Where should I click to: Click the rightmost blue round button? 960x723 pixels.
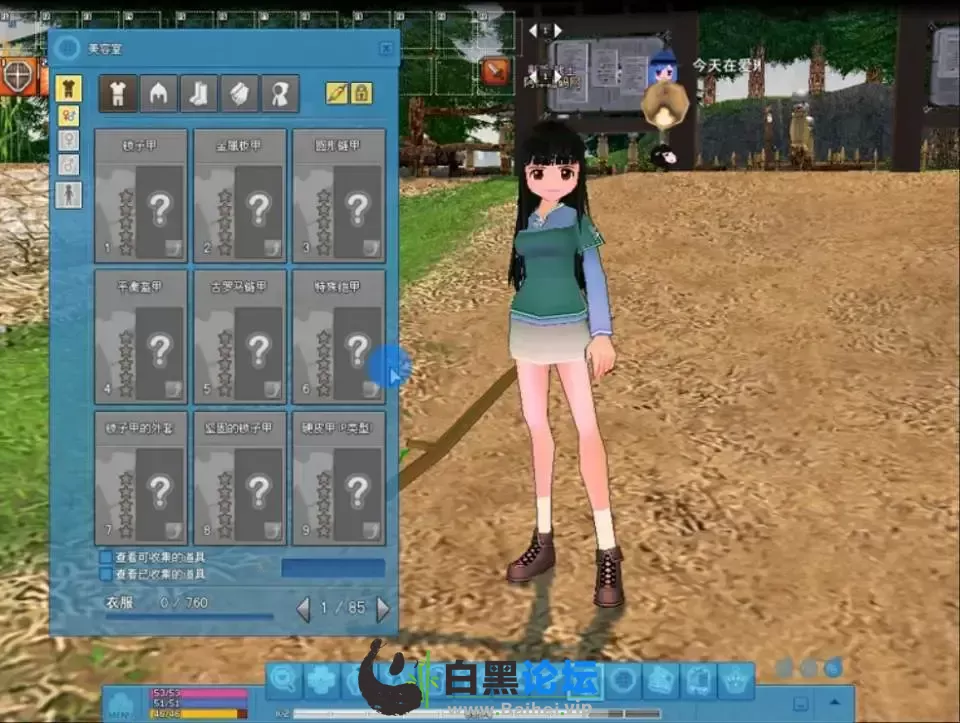coord(833,668)
